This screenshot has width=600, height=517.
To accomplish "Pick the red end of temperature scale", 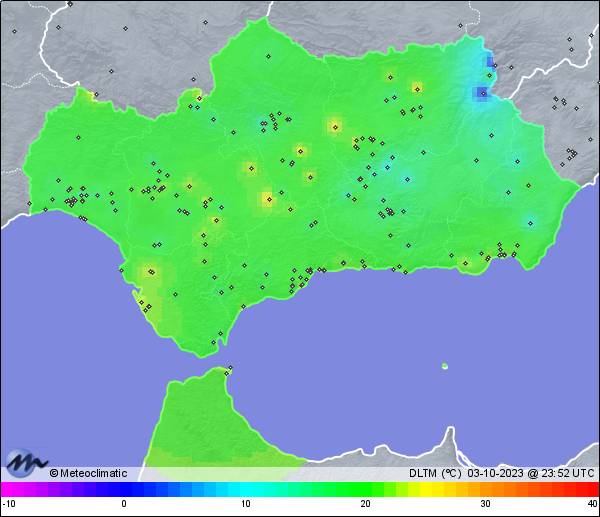I will pyautogui.click(x=589, y=489).
